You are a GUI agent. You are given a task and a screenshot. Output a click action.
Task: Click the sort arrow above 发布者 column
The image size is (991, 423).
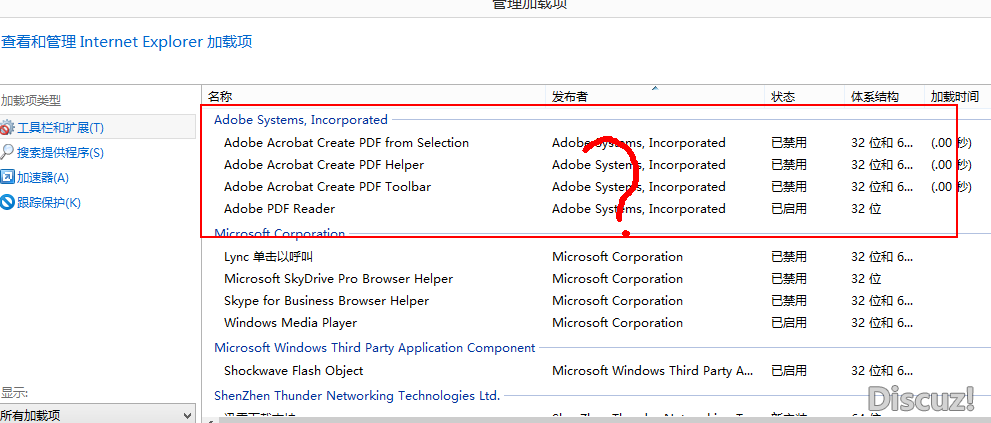point(655,88)
